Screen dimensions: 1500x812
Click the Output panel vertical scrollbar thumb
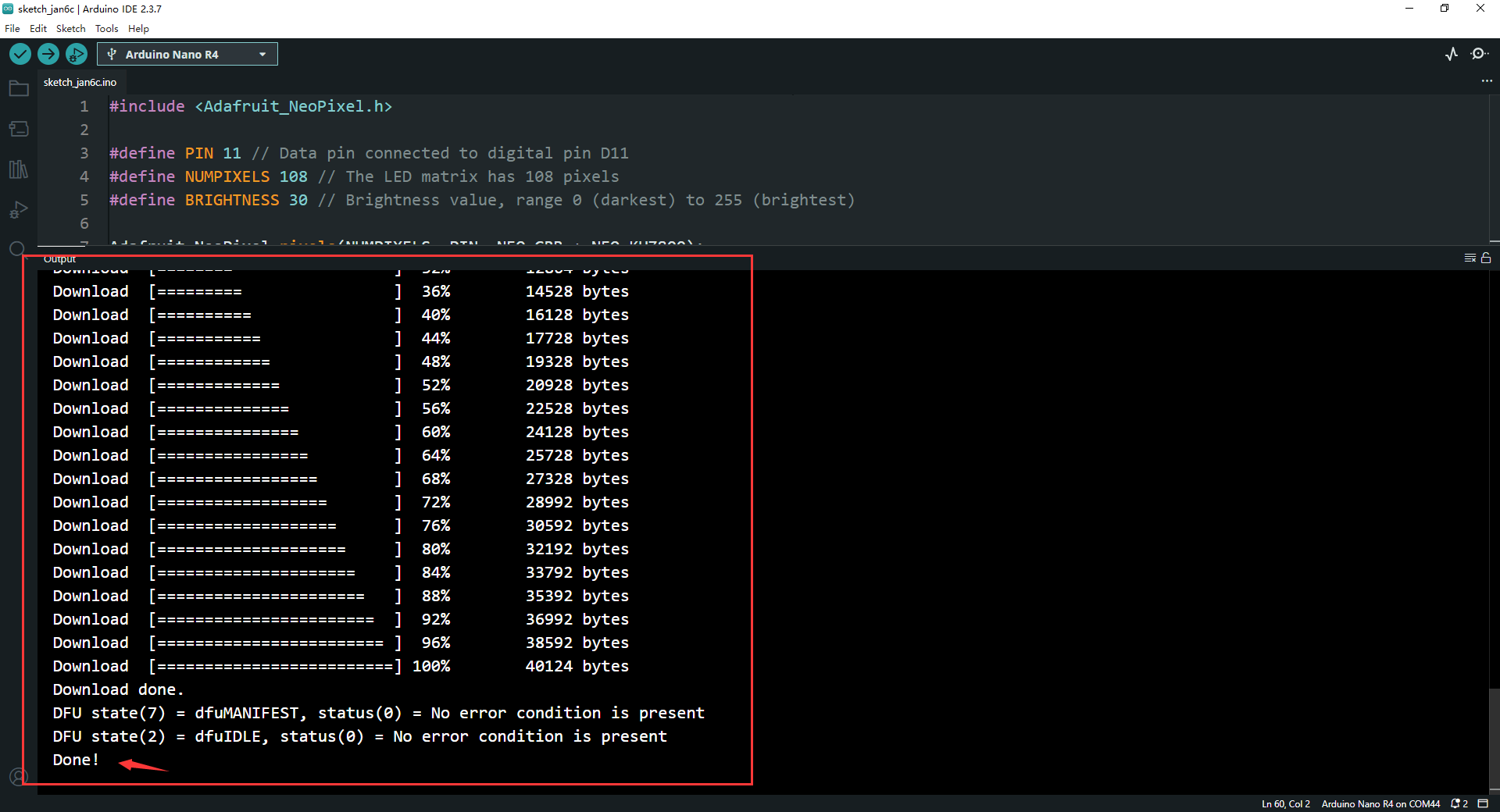1494,738
